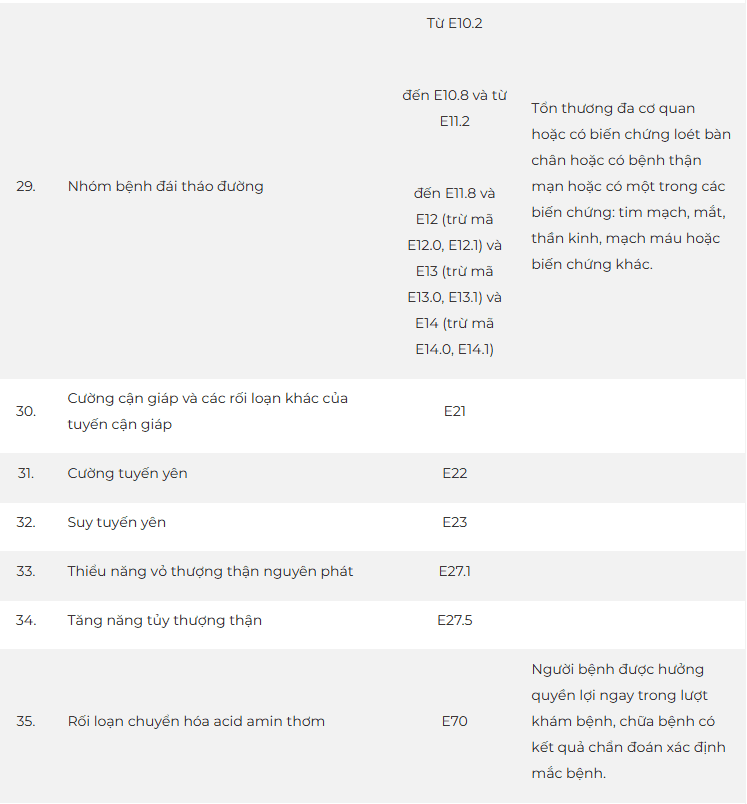Click the 'đến E10.8 và từ E11.2' text
The width and height of the screenshot is (747, 804).
454,108
